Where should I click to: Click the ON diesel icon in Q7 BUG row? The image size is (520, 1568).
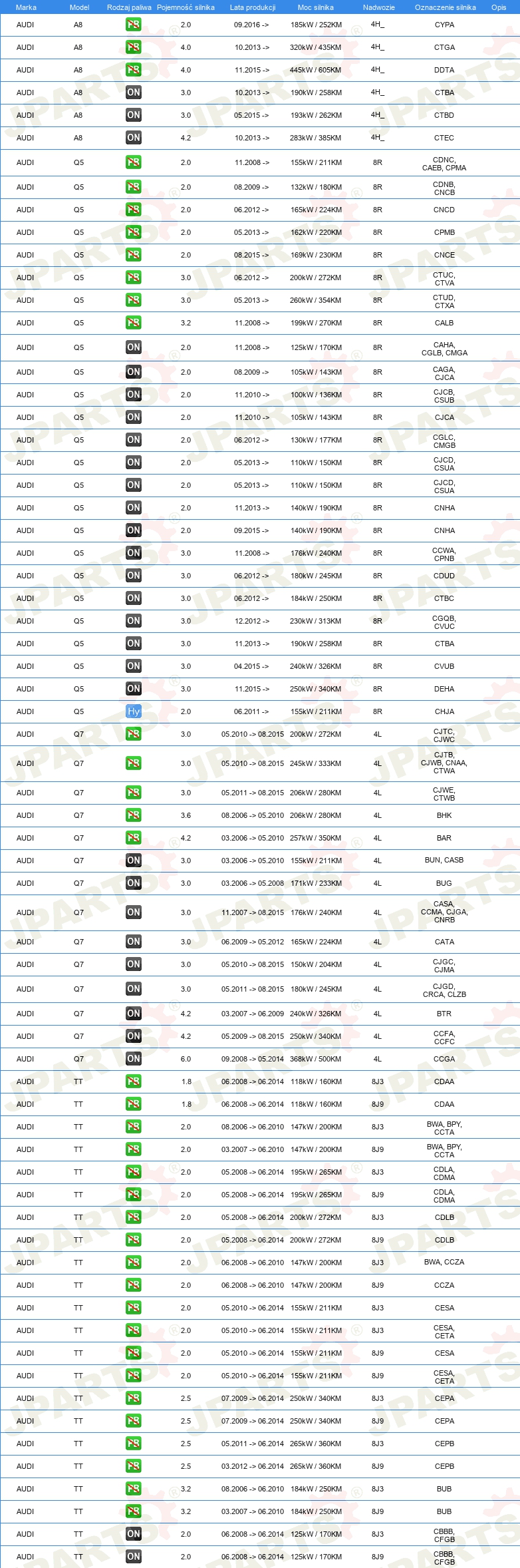[134, 883]
